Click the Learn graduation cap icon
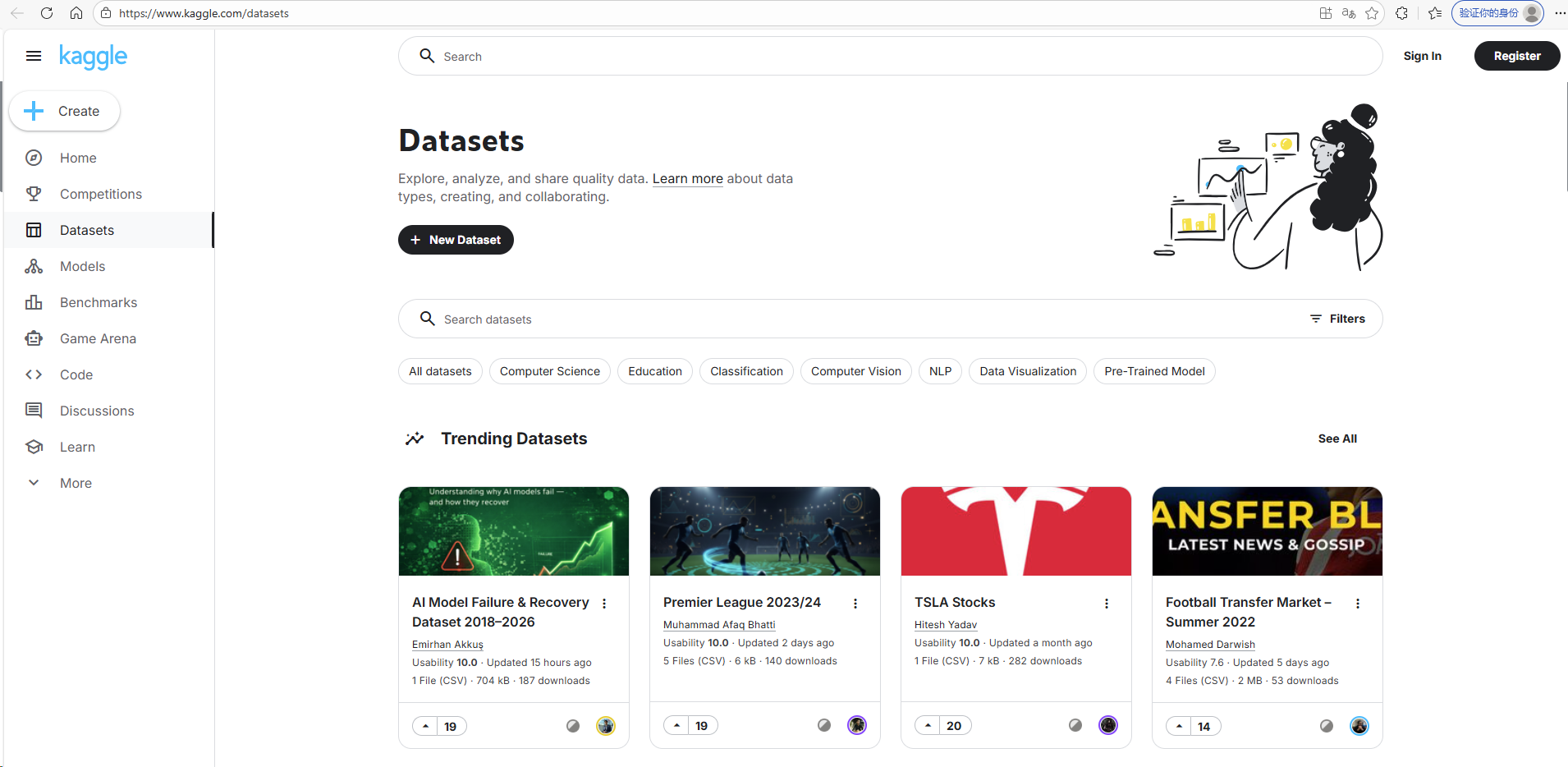The height and width of the screenshot is (767, 1568). tap(34, 447)
